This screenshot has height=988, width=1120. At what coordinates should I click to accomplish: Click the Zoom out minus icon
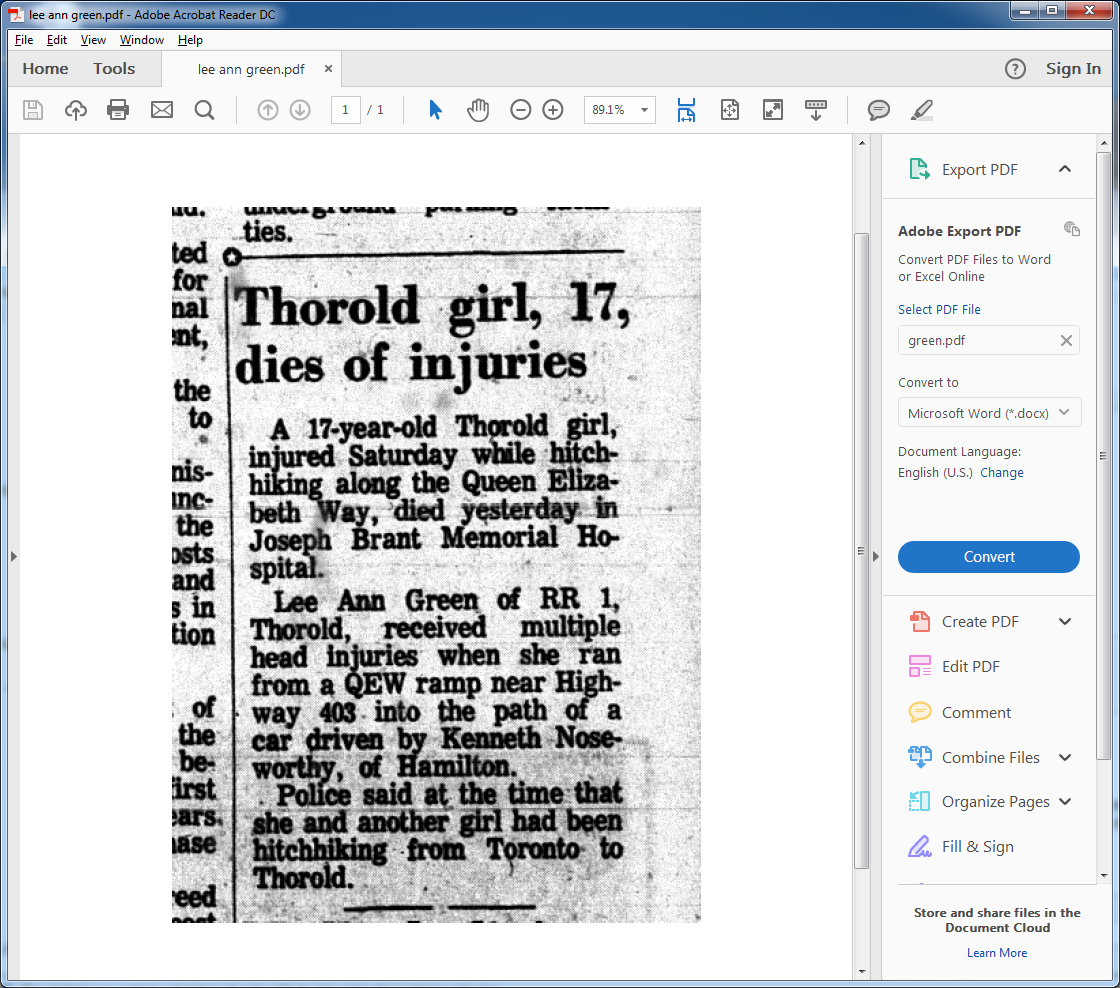(x=521, y=110)
